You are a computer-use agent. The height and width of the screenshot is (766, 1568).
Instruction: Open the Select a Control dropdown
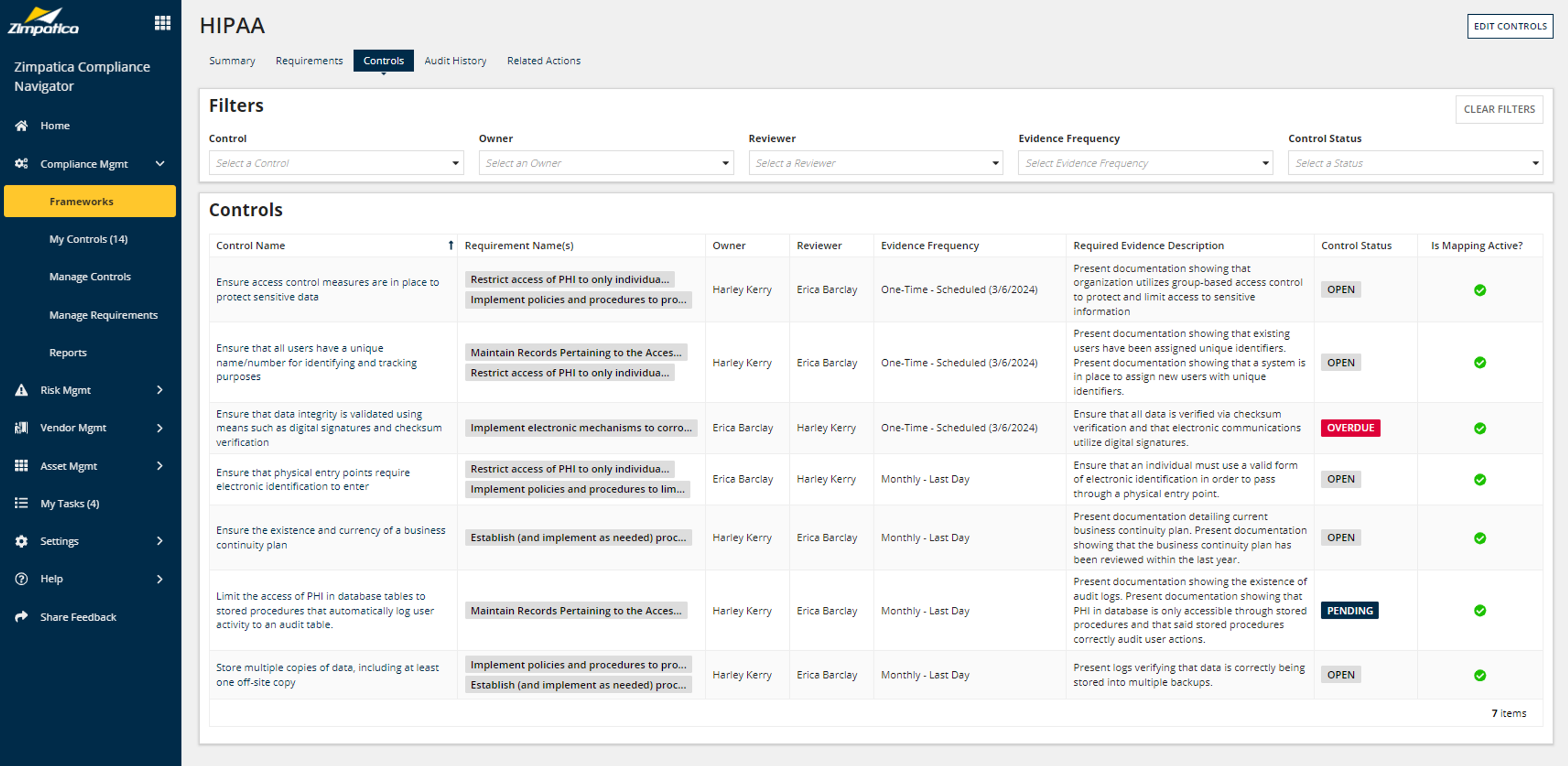click(336, 163)
